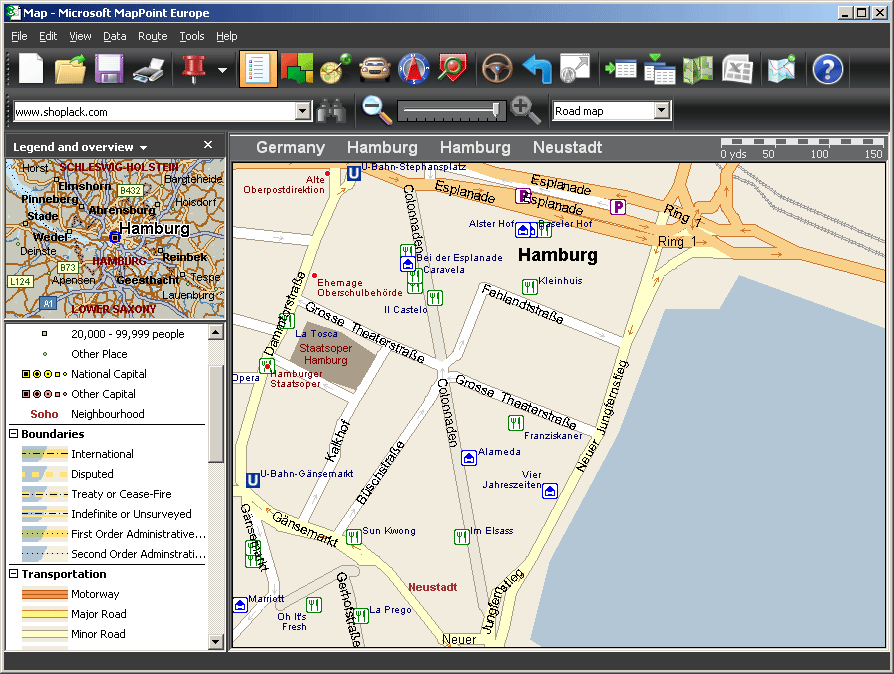
Task: Click the Vier Jahreszeiten hotel icon
Action: pos(550,490)
